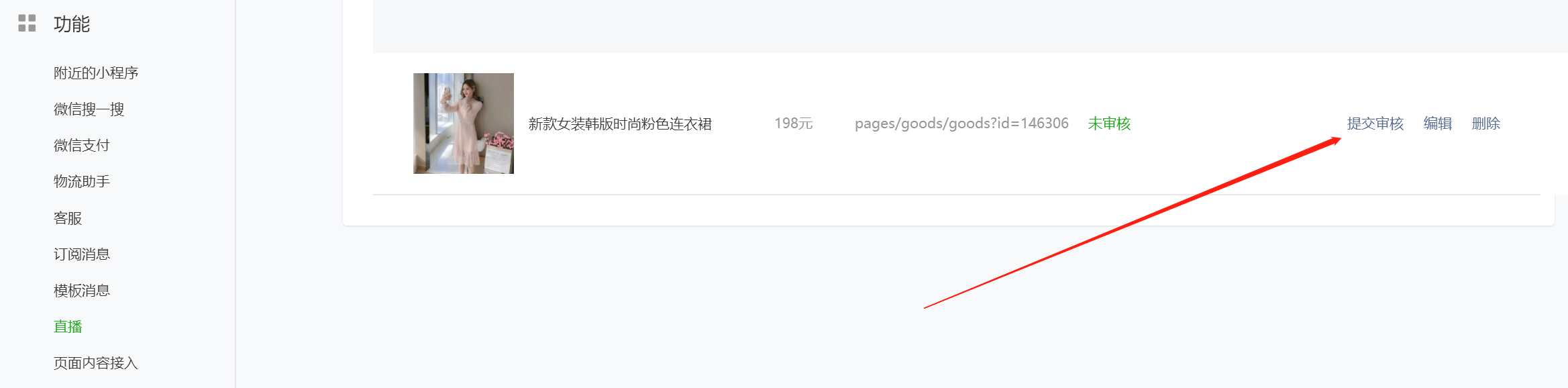Click the pages/goods path text
1568x388 pixels.
tap(961, 124)
